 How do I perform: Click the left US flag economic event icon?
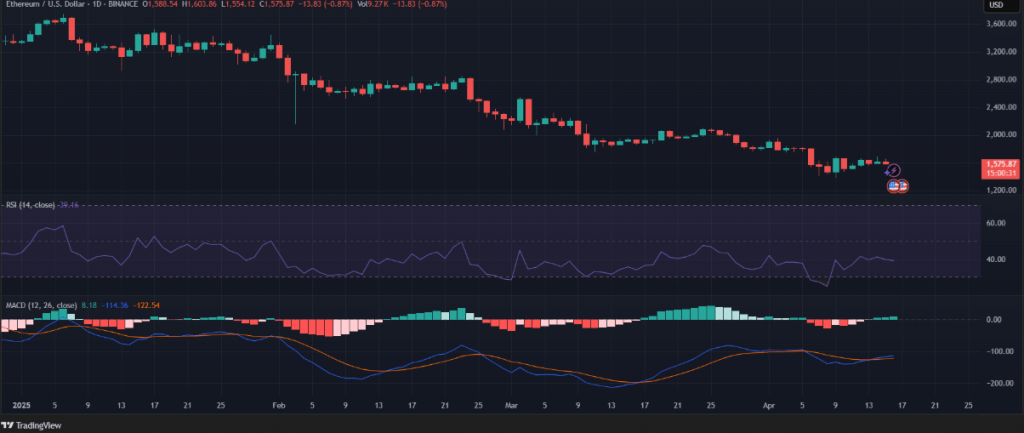pyautogui.click(x=893, y=186)
